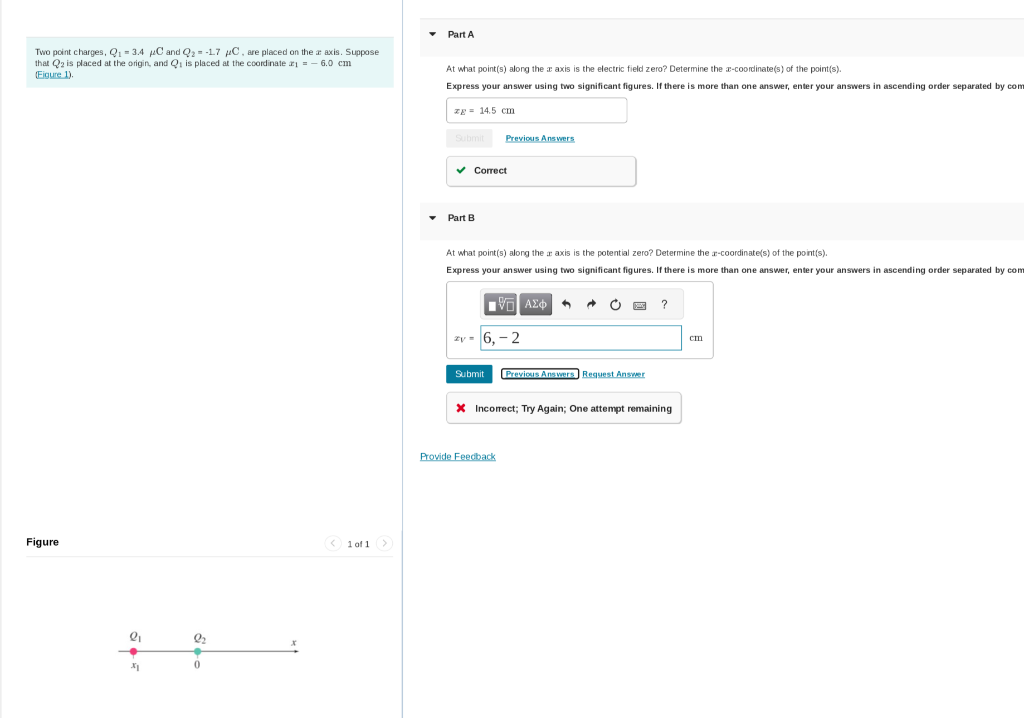Collapse the Part B section
Viewport: 1024px width, 718px height.
431,218
